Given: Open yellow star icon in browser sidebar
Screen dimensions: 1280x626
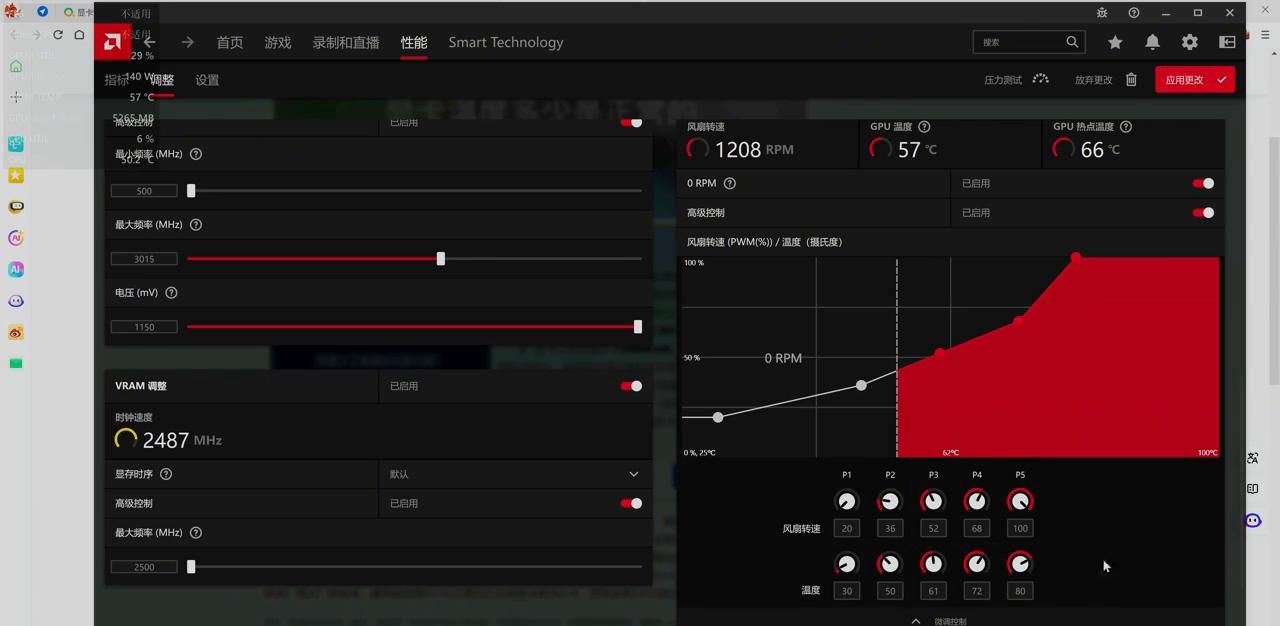Looking at the screenshot, I should point(16,175).
